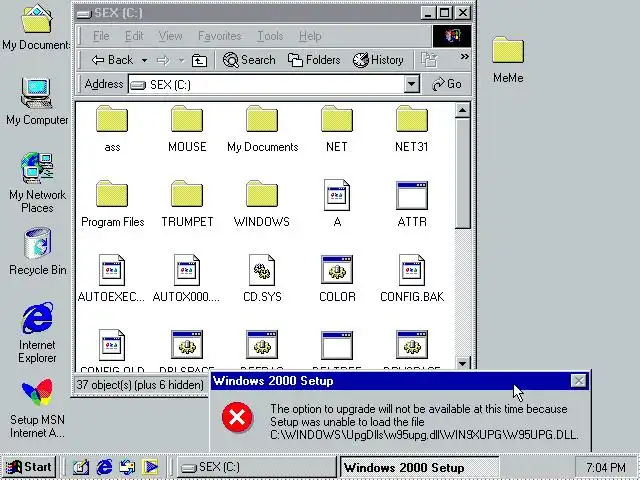Image resolution: width=640 pixels, height=480 pixels.
Task: Click the 7:04 PM clock
Action: (606, 467)
